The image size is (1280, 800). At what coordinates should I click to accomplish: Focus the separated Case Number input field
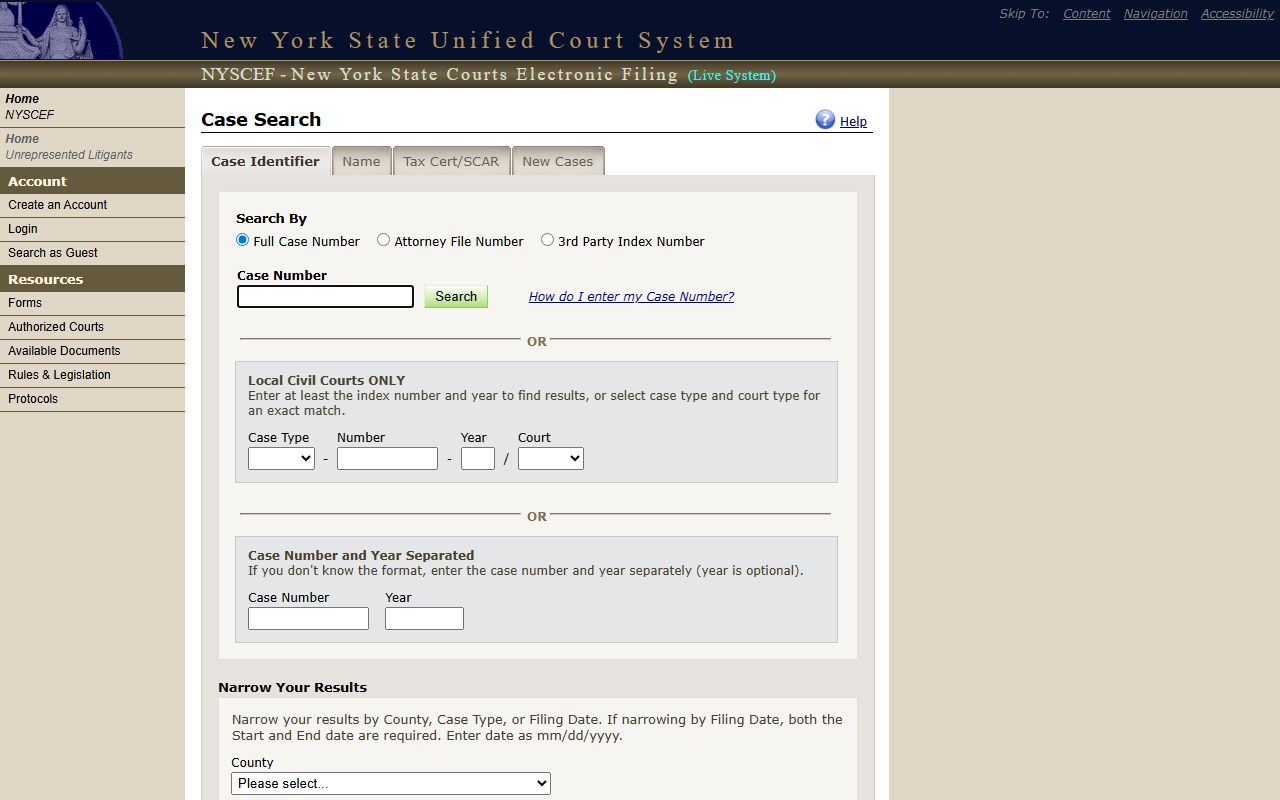coord(308,618)
